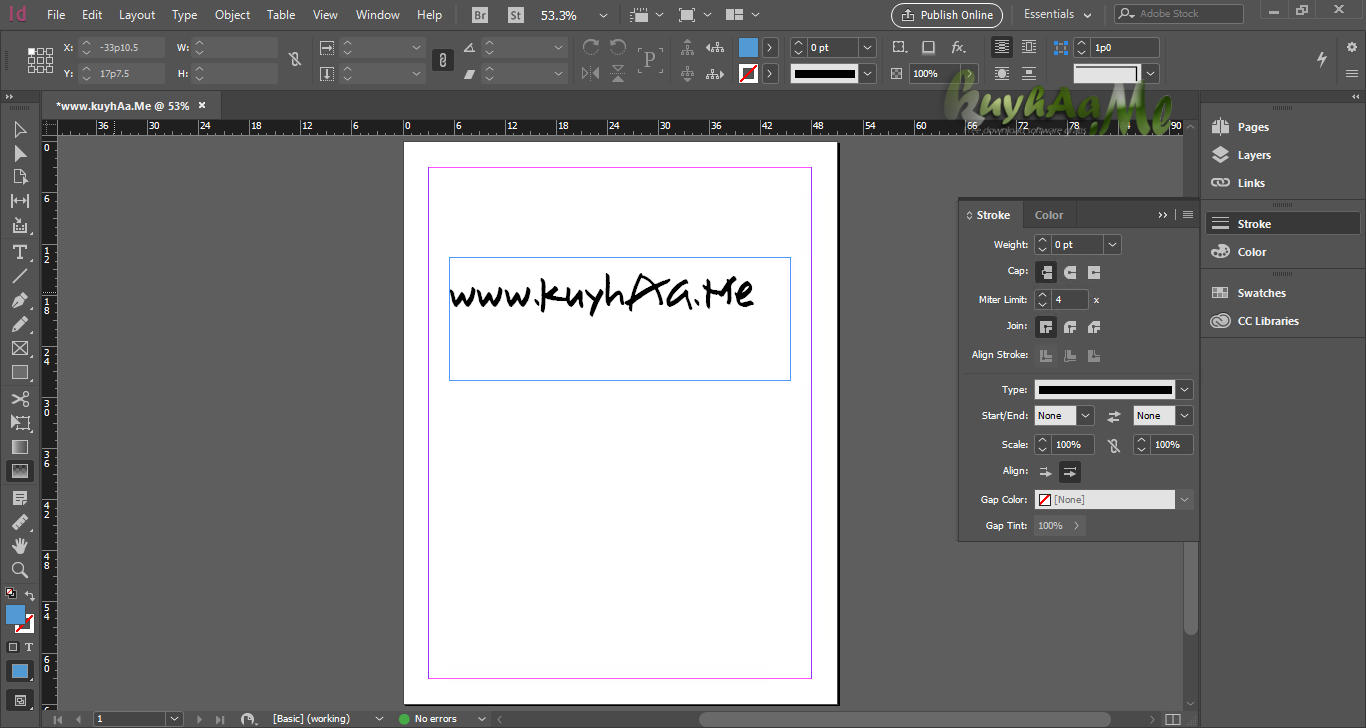Swap start and end arrowheads icon
Viewport: 1366px width, 728px height.
(x=1114, y=416)
